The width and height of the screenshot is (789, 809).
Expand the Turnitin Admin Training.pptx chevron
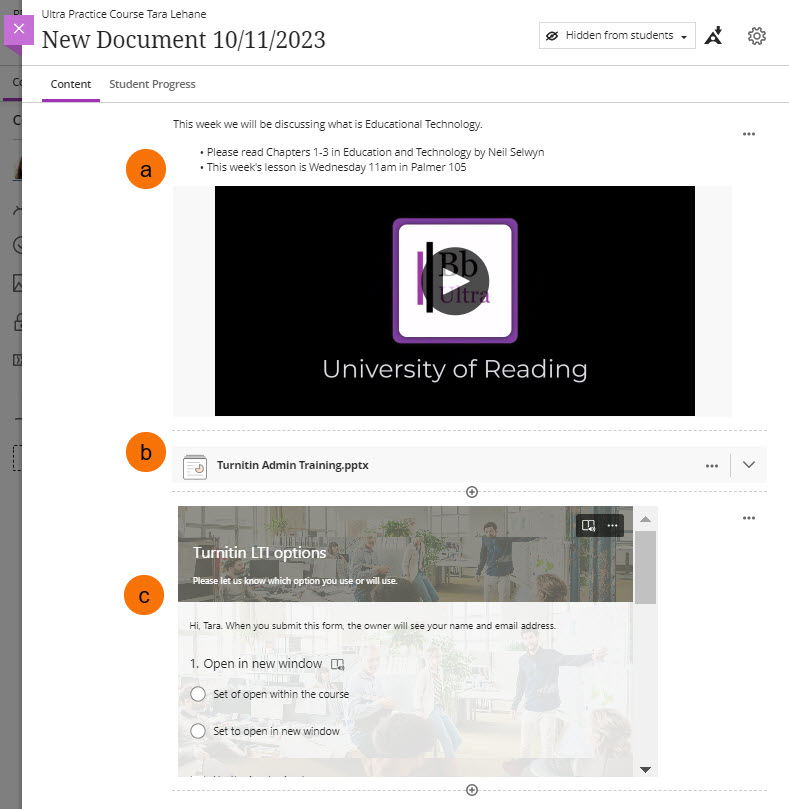click(749, 466)
